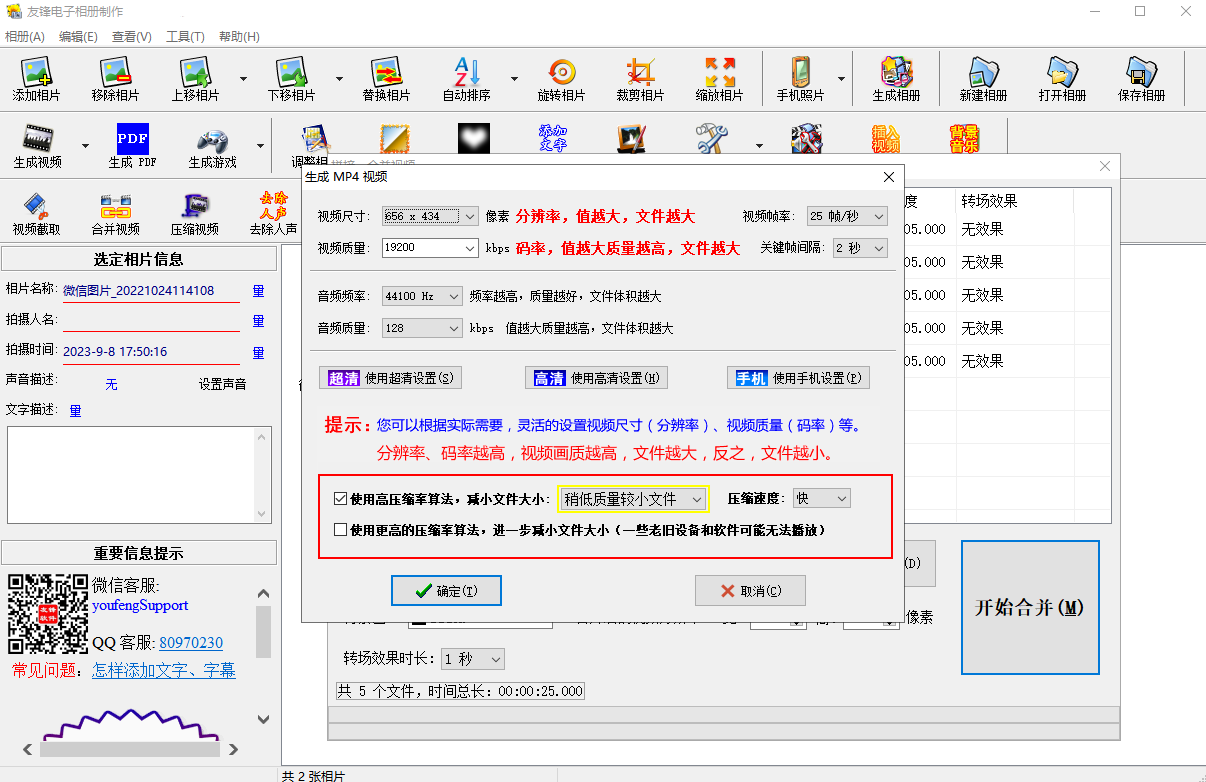Click the 确定(Y) confirm button
1206x782 pixels.
coord(446,590)
